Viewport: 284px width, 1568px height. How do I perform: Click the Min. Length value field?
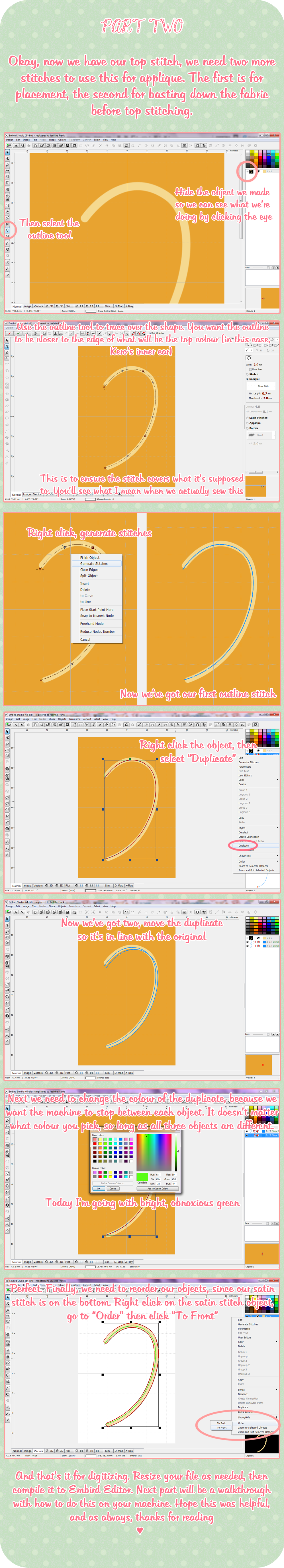[x=265, y=393]
